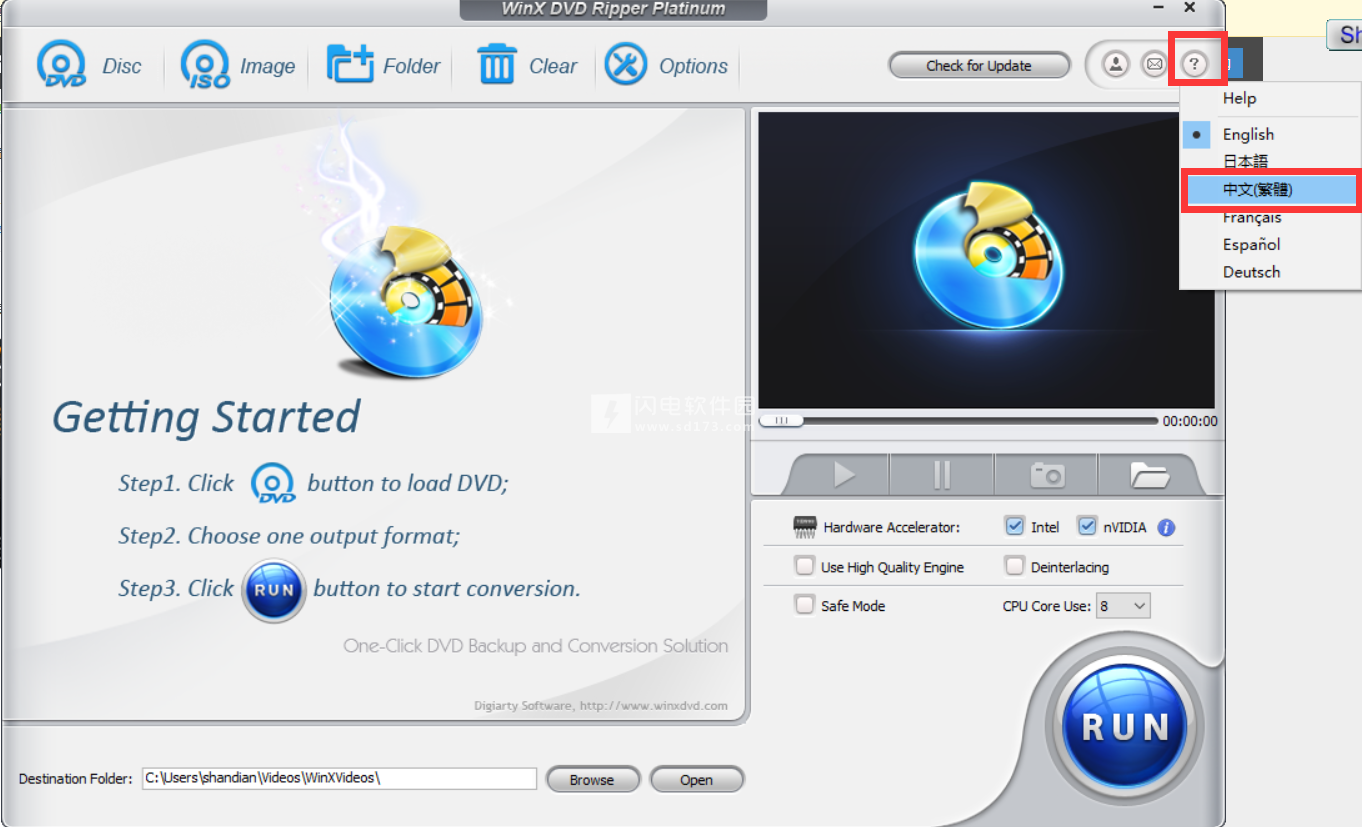Enable the Deinterlacing checkbox
Viewport: 1362px width, 827px height.
click(x=1015, y=566)
